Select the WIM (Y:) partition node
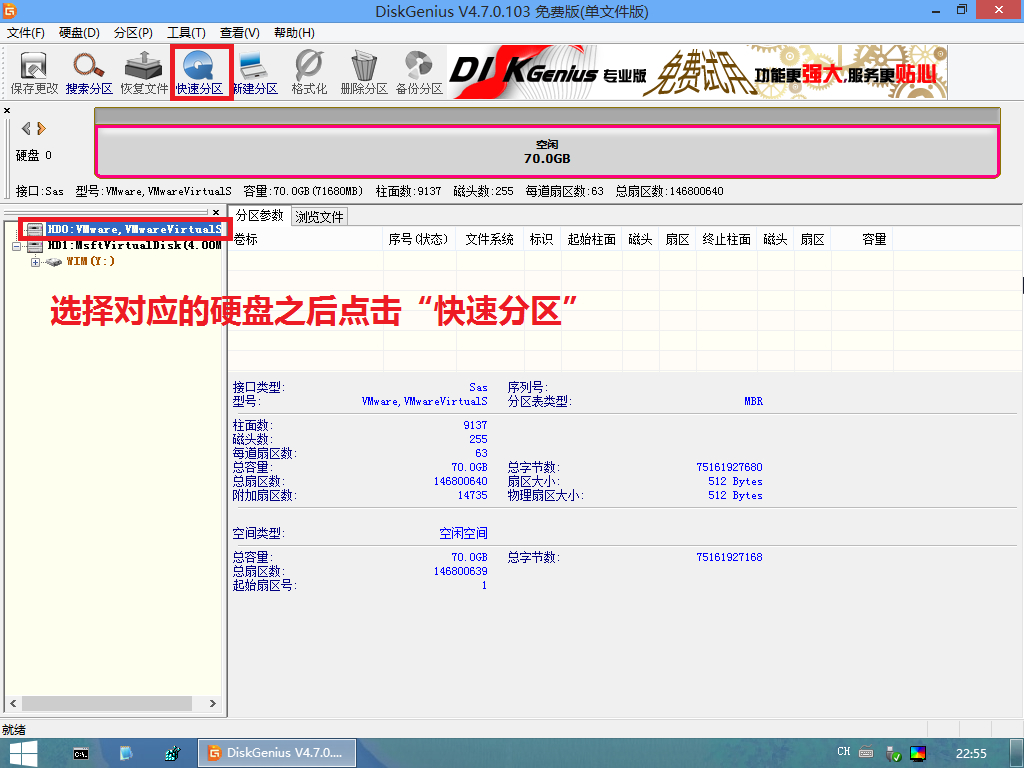The width and height of the screenshot is (1024, 768). pyautogui.click(x=90, y=261)
